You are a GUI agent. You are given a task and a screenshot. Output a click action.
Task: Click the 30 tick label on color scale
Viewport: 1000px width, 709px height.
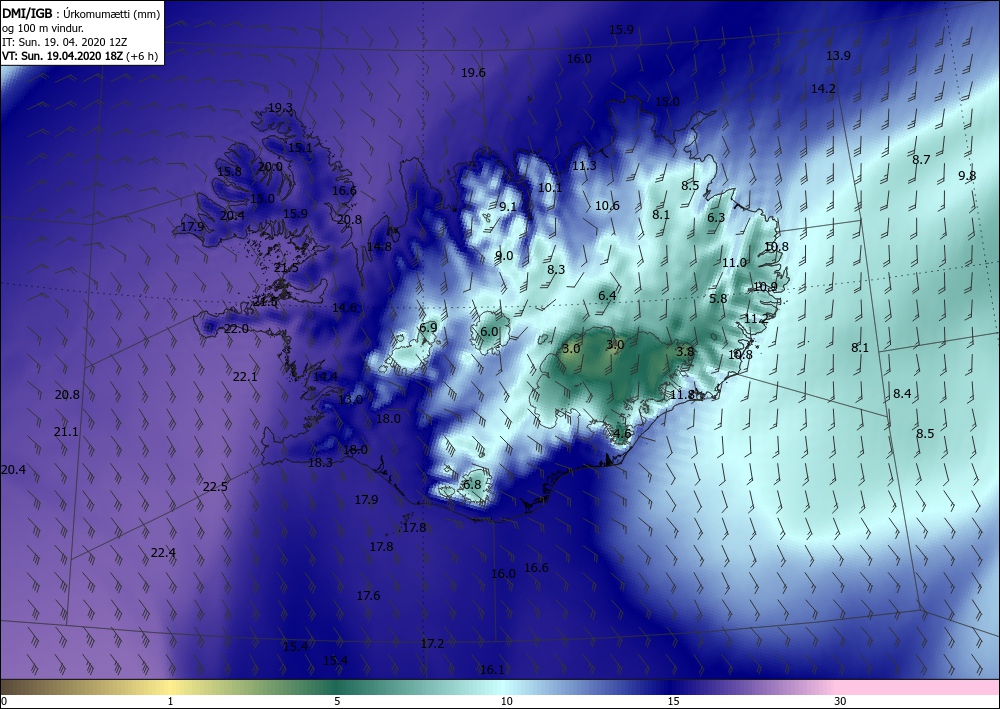(840, 701)
